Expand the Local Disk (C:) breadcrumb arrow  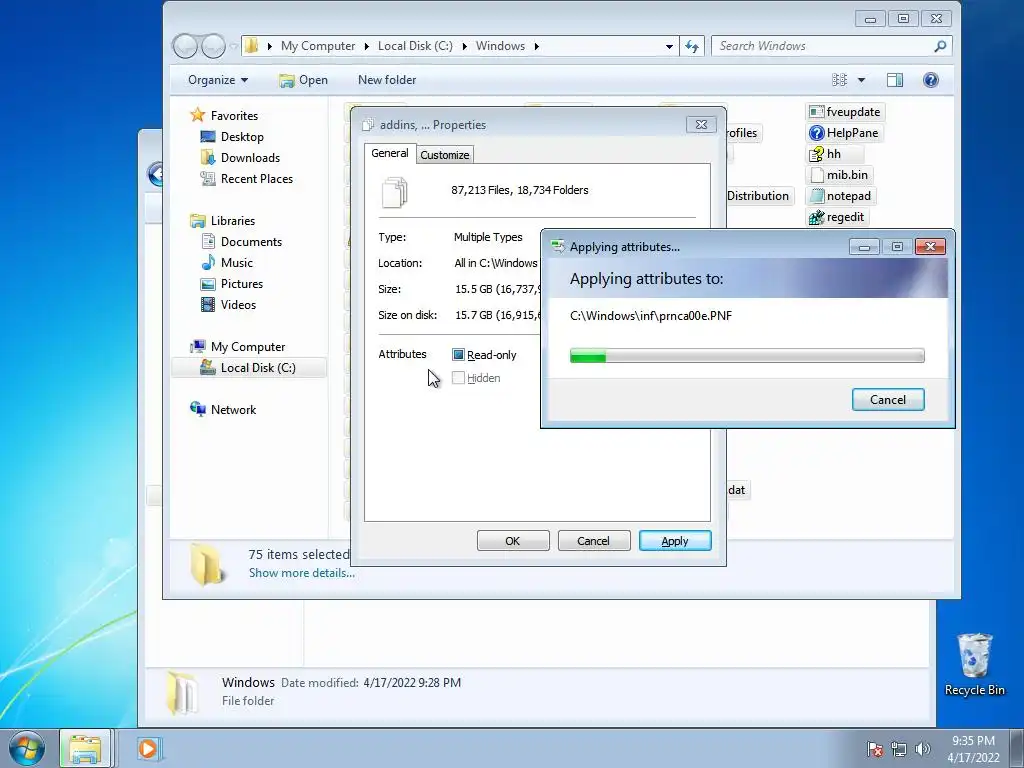pos(464,46)
